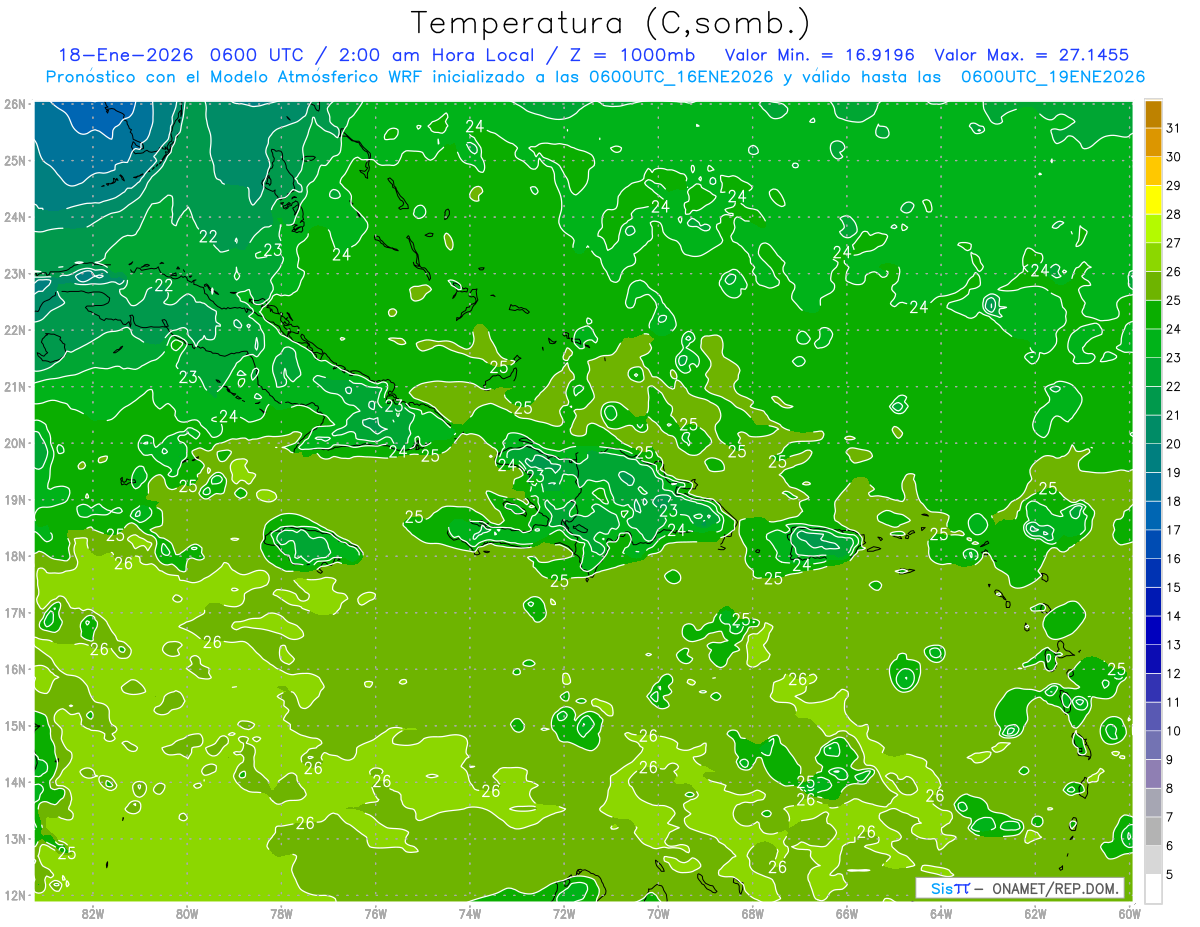
Task: Click the longitude label "72W"
Action: [x=564, y=913]
